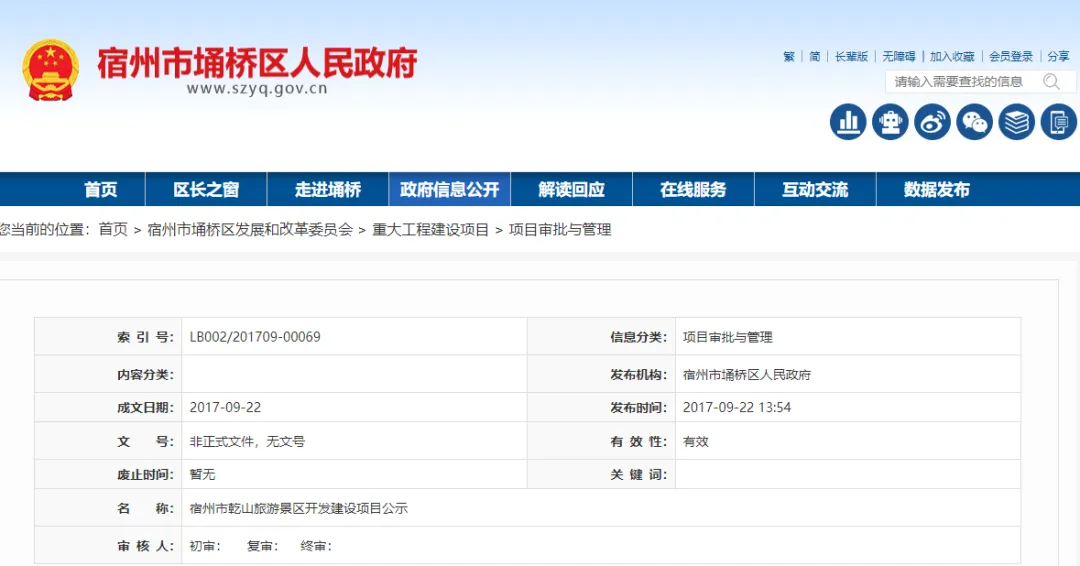1080x566 pixels.
Task: Open 解读回应 navigation tab
Action: [x=572, y=189]
